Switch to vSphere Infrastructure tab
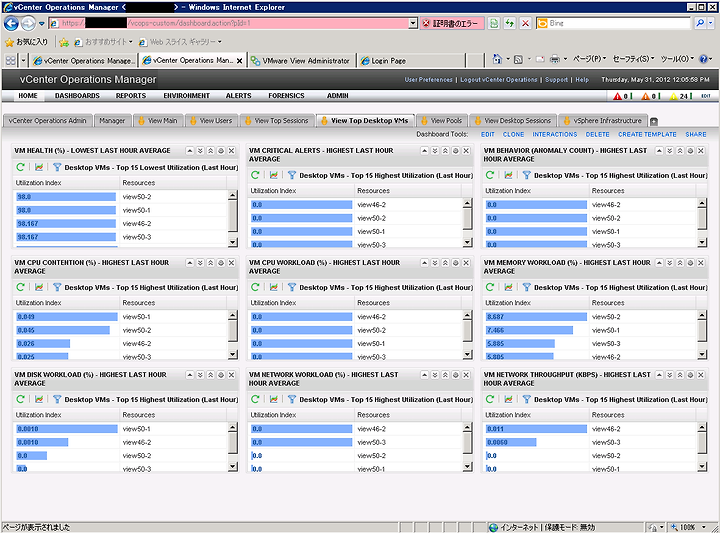 tap(603, 120)
